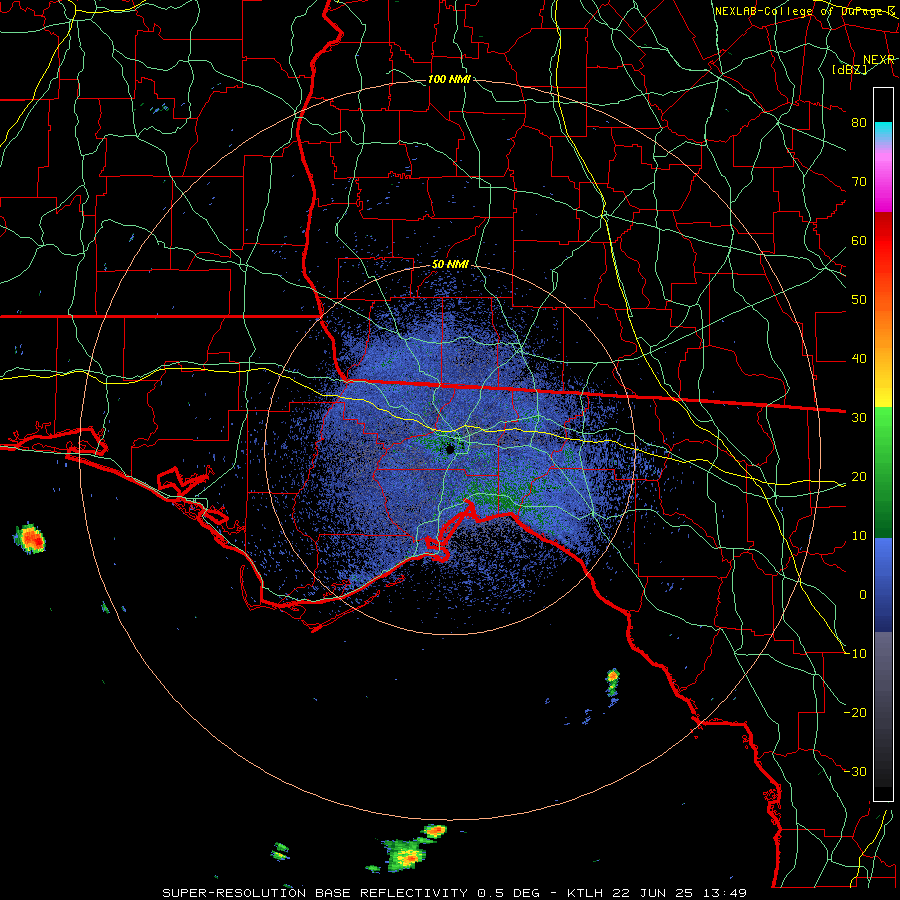Click the 80 value on the dBZ scale
Image resolution: width=900 pixels, height=900 pixels.
[x=859, y=123]
